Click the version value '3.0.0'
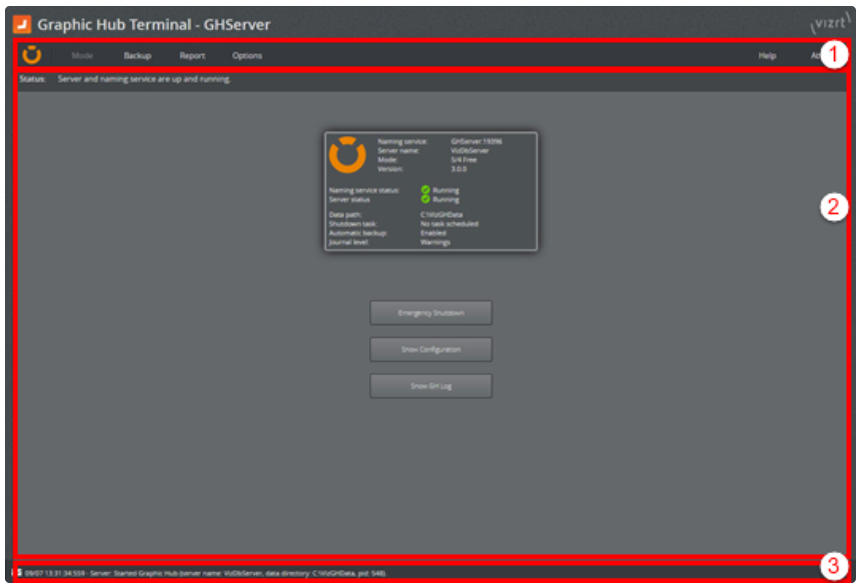This screenshot has height=588, width=862. coord(458,169)
